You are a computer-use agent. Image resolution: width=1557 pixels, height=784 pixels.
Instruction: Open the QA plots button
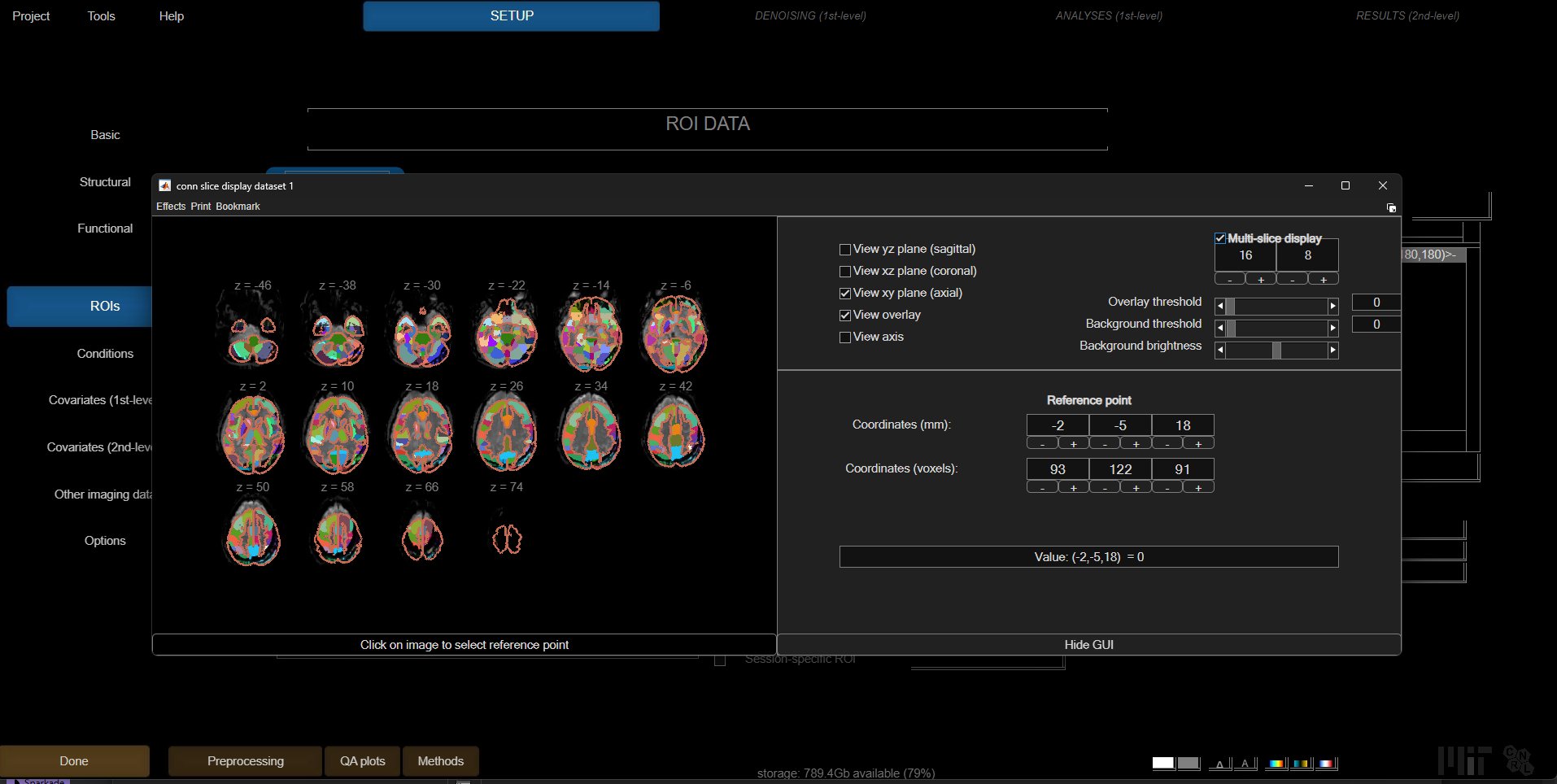tap(362, 761)
